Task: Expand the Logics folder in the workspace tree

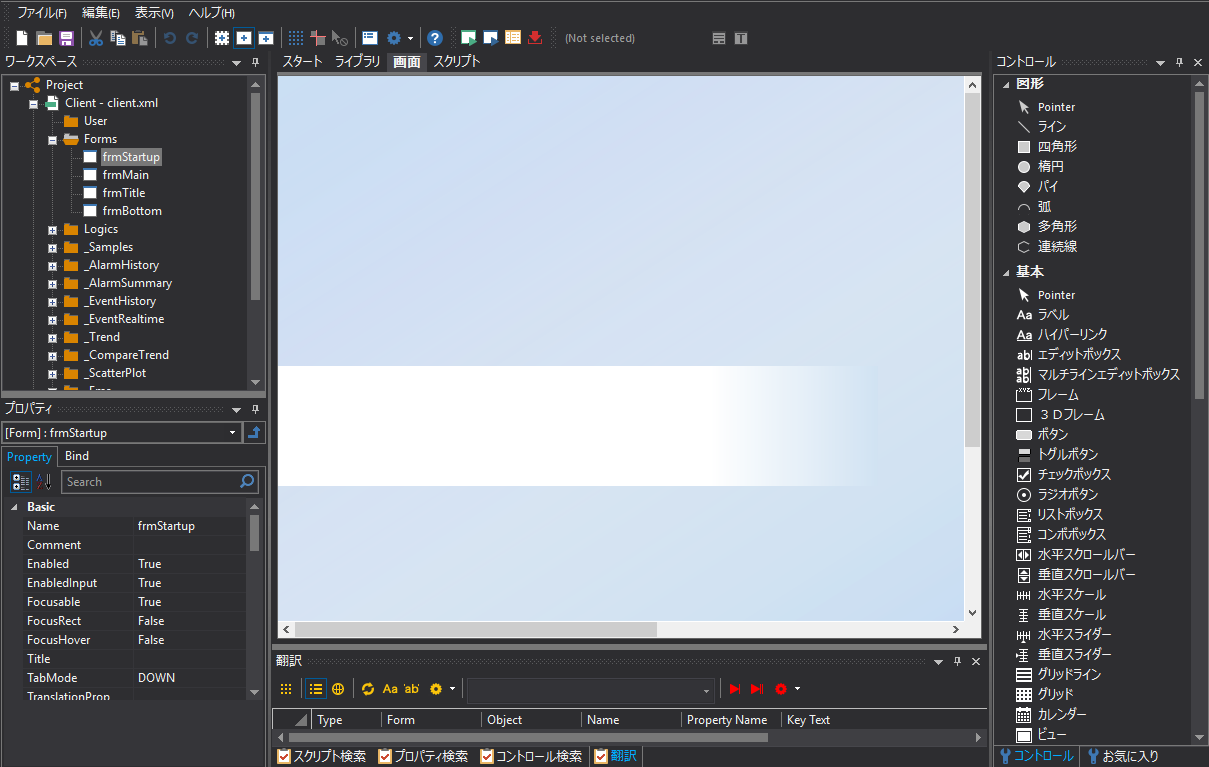Action: pos(52,229)
